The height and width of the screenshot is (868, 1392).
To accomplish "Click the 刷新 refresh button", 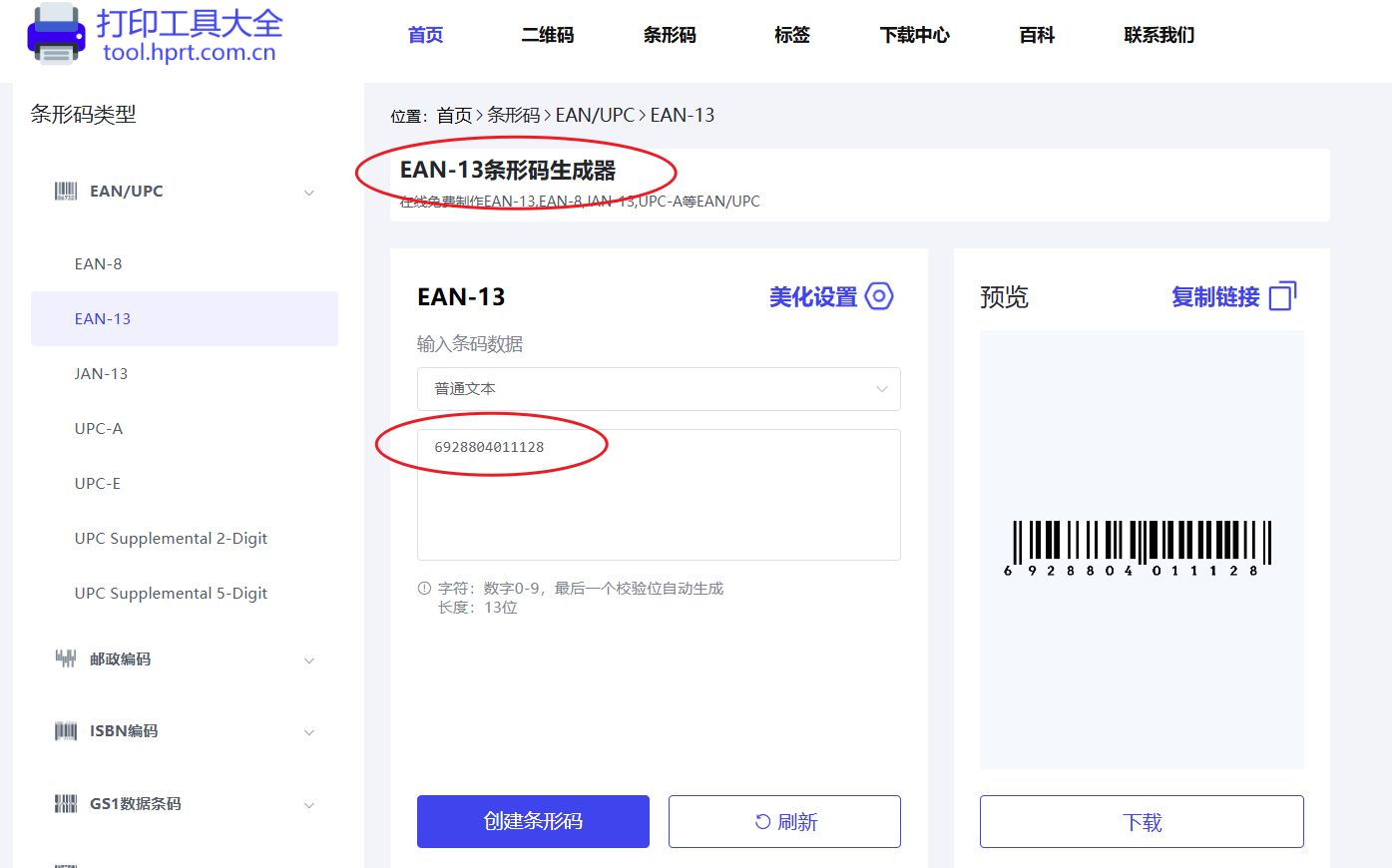I will pyautogui.click(x=784, y=821).
